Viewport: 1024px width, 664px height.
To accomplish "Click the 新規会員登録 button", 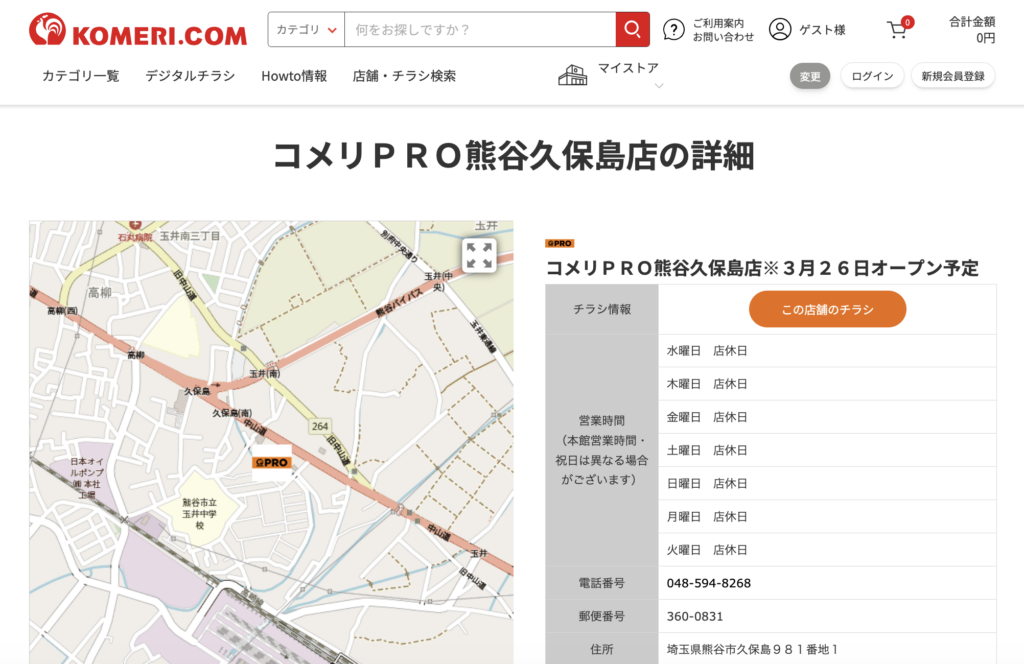I will click(952, 76).
